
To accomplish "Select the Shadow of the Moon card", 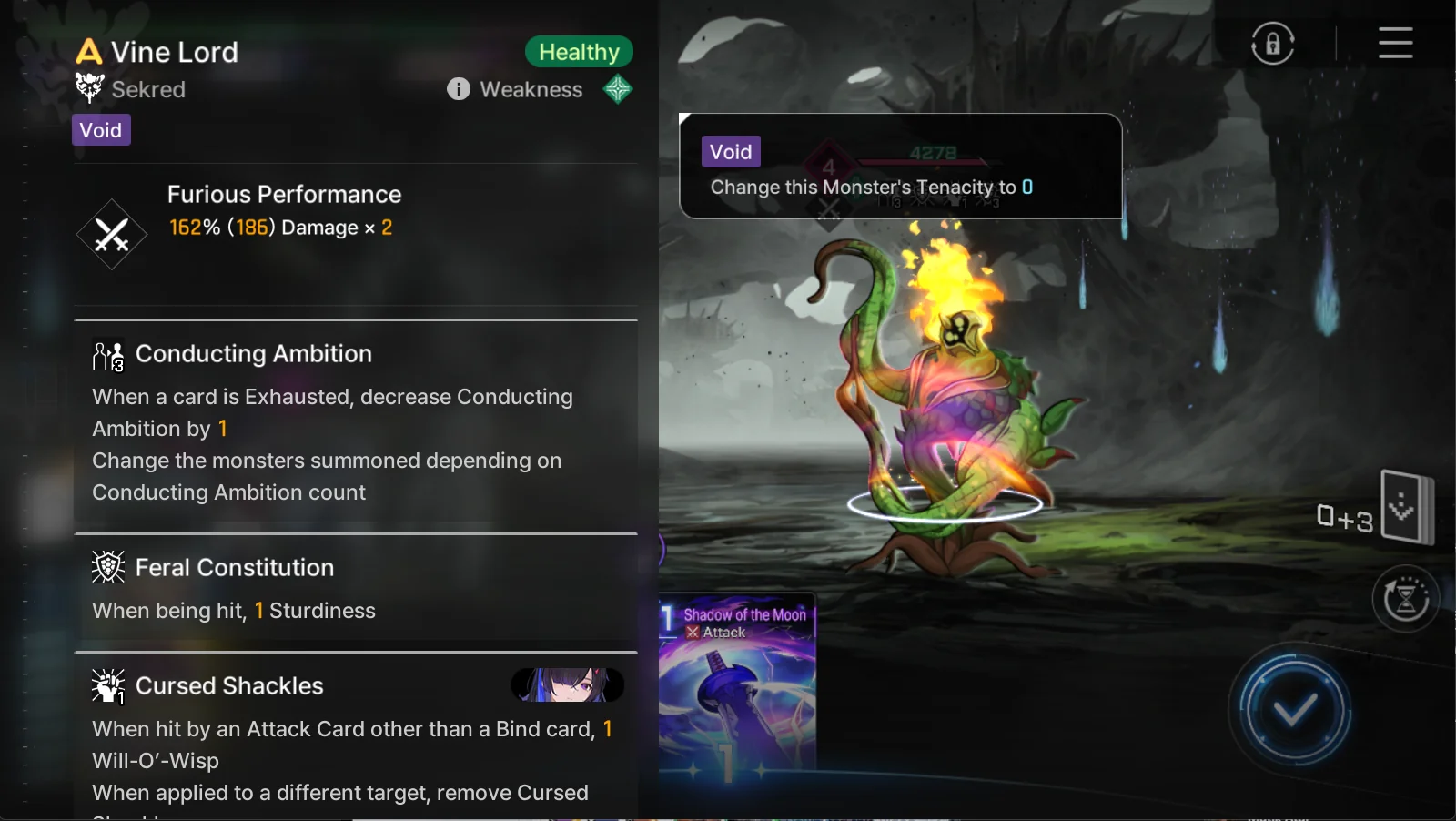I will (x=738, y=687).
